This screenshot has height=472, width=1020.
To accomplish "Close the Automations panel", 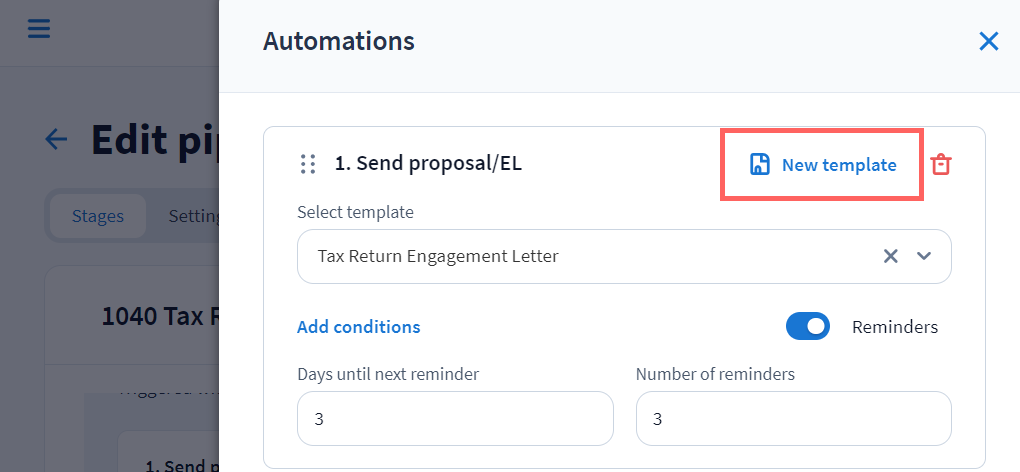I will [988, 41].
